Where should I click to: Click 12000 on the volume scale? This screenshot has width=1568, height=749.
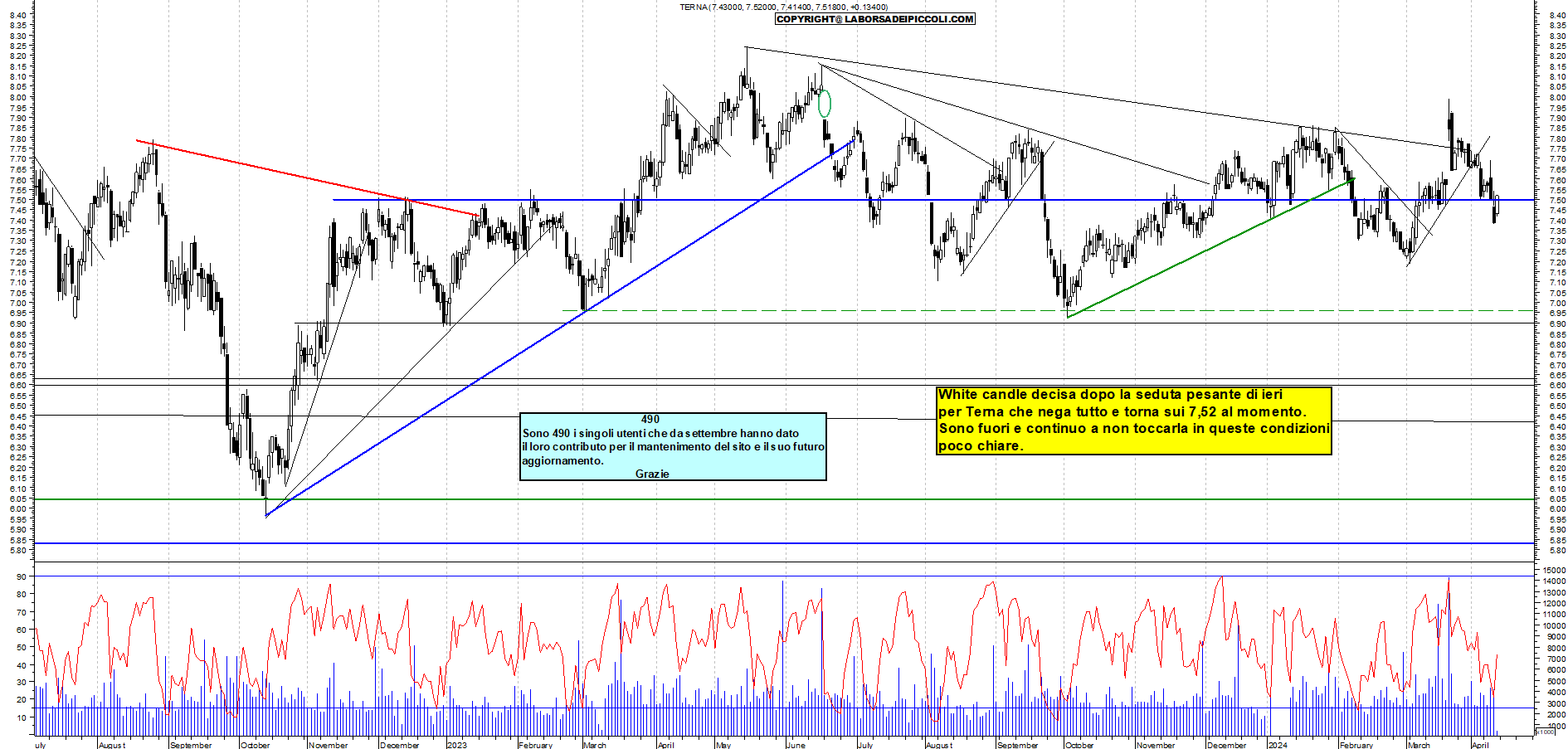pyautogui.click(x=1554, y=604)
